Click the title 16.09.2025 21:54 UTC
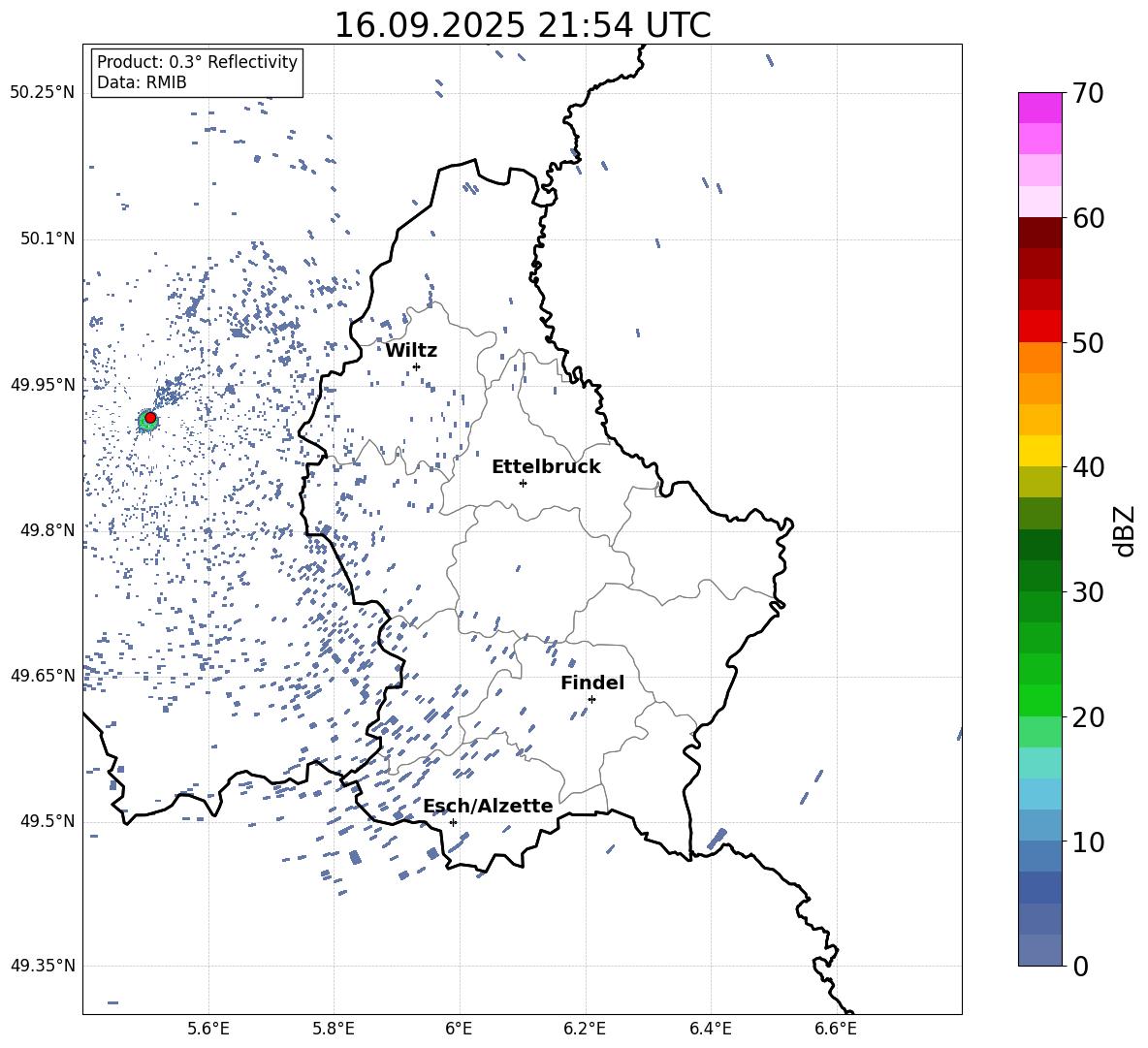1148x1048 pixels. pos(523,25)
